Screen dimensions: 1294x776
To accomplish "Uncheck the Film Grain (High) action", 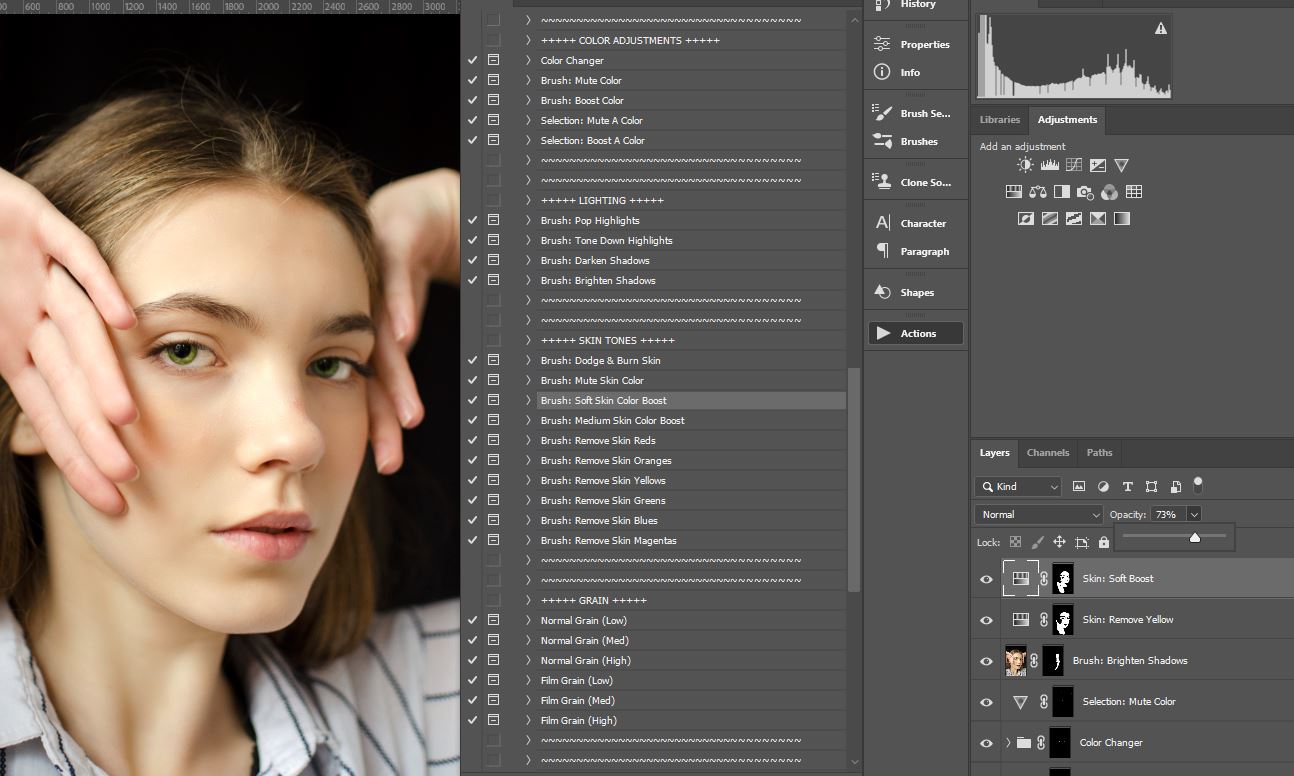I will (472, 720).
